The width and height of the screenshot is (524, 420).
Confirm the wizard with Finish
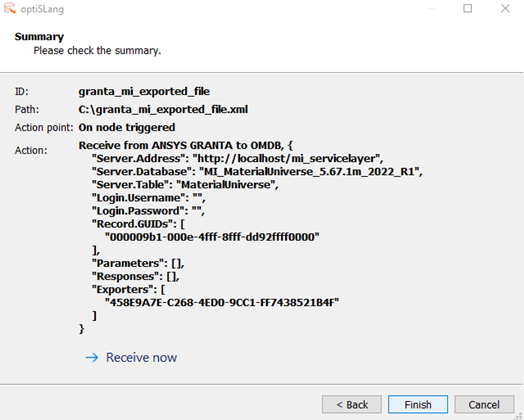(x=418, y=405)
